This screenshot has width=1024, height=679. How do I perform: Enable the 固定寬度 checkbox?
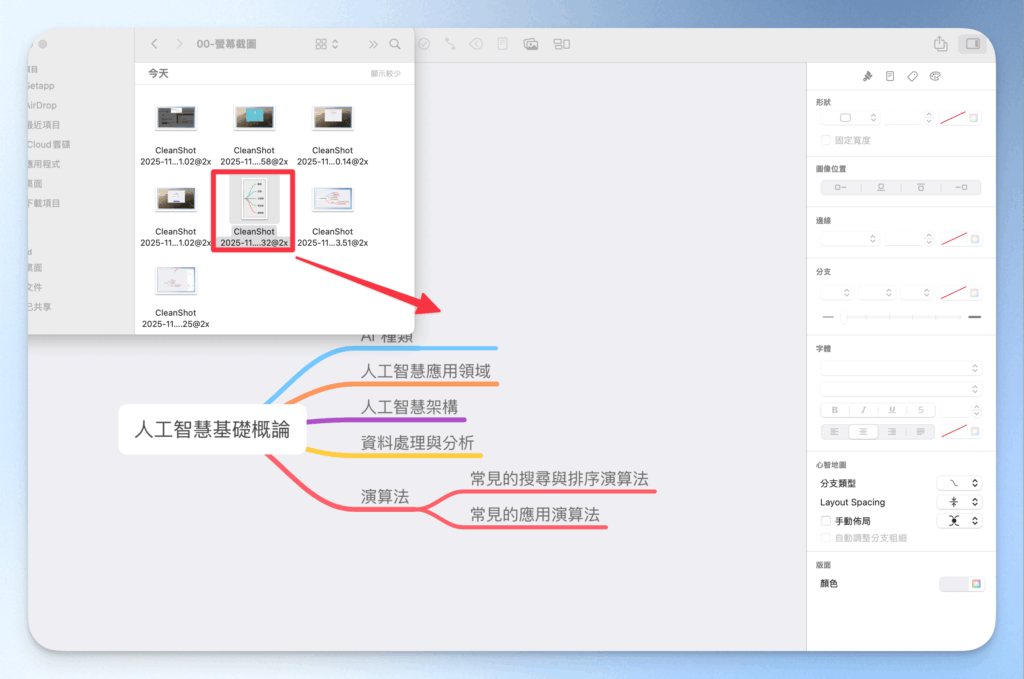(825, 139)
